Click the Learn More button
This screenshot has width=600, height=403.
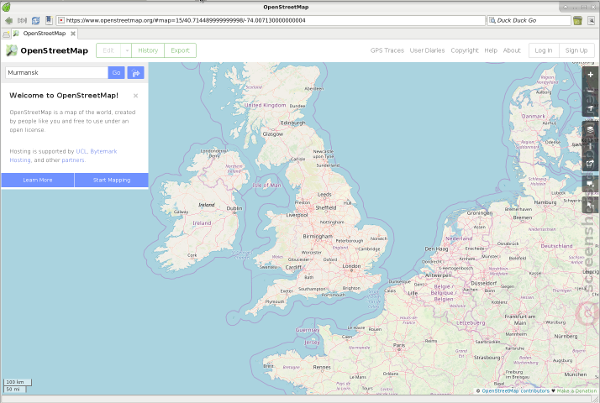(38, 180)
